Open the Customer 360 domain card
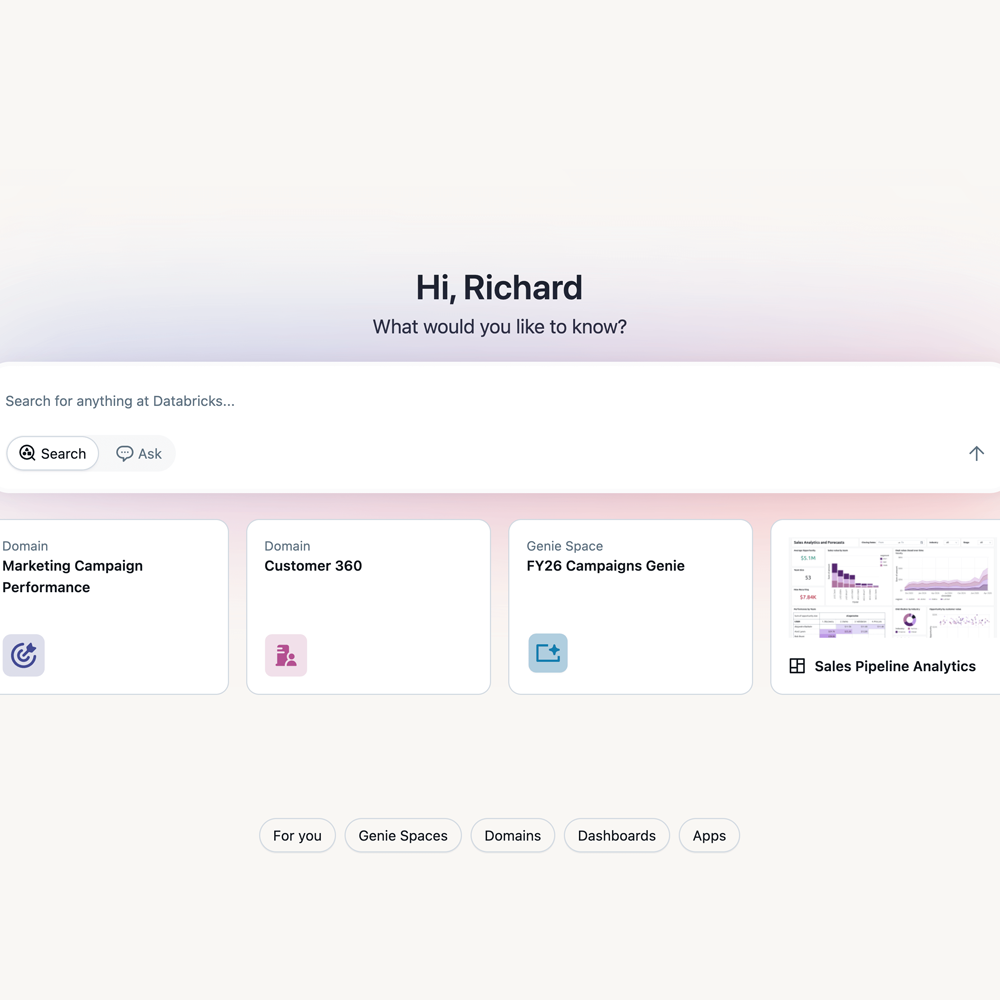Viewport: 1000px width, 1000px height. coord(368,605)
